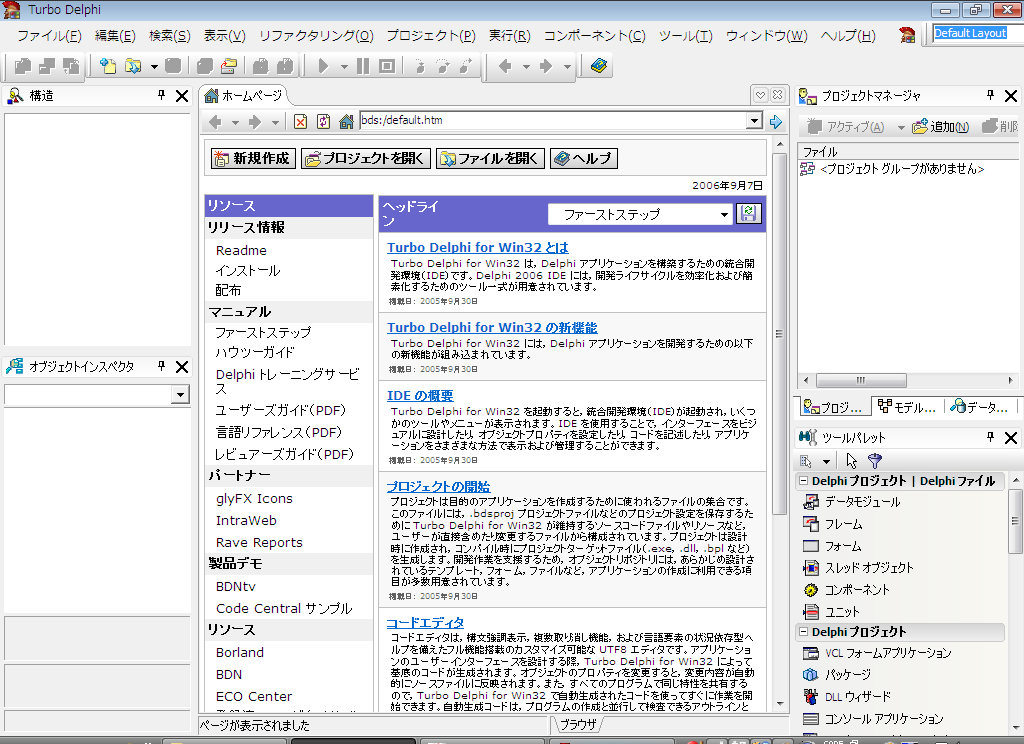Click the Stop loading red X icon
This screenshot has width=1024, height=744.
(x=300, y=121)
